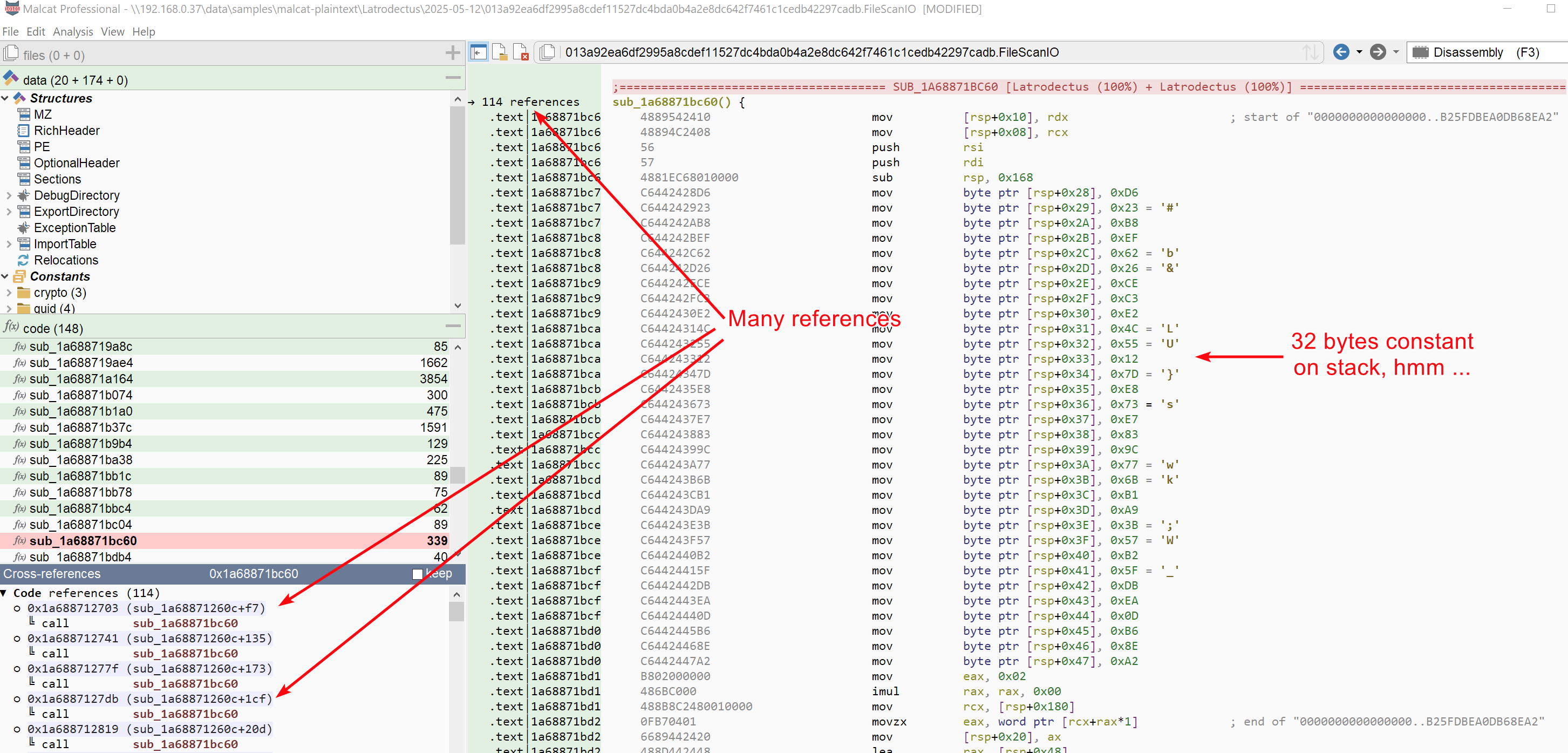Click the plus icon in files panel

(452, 53)
